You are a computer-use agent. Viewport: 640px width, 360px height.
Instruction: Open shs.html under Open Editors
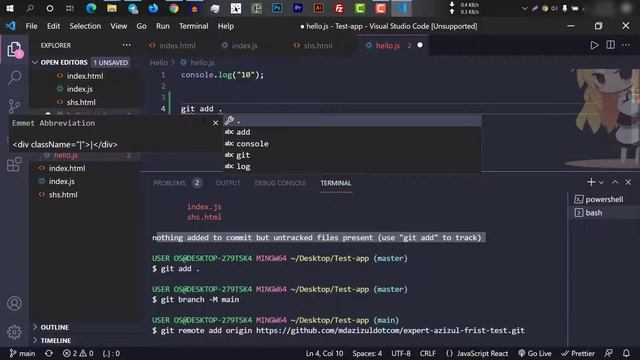(x=81, y=102)
